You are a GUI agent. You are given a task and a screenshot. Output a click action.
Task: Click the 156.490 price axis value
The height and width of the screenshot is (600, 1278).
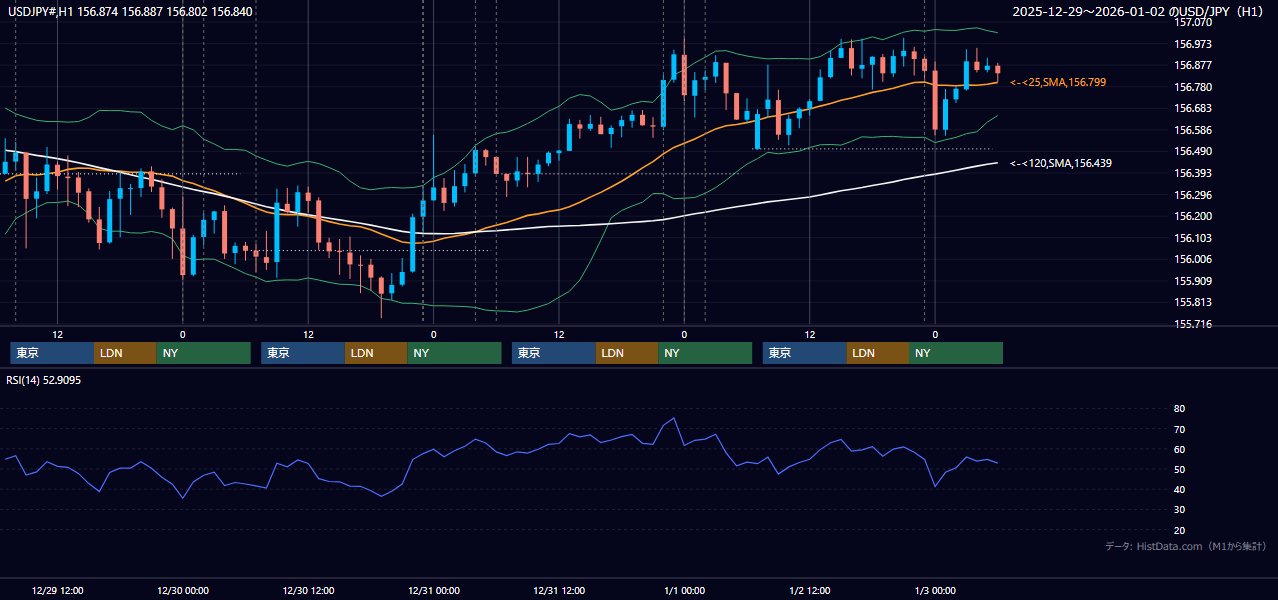pyautogui.click(x=1192, y=152)
